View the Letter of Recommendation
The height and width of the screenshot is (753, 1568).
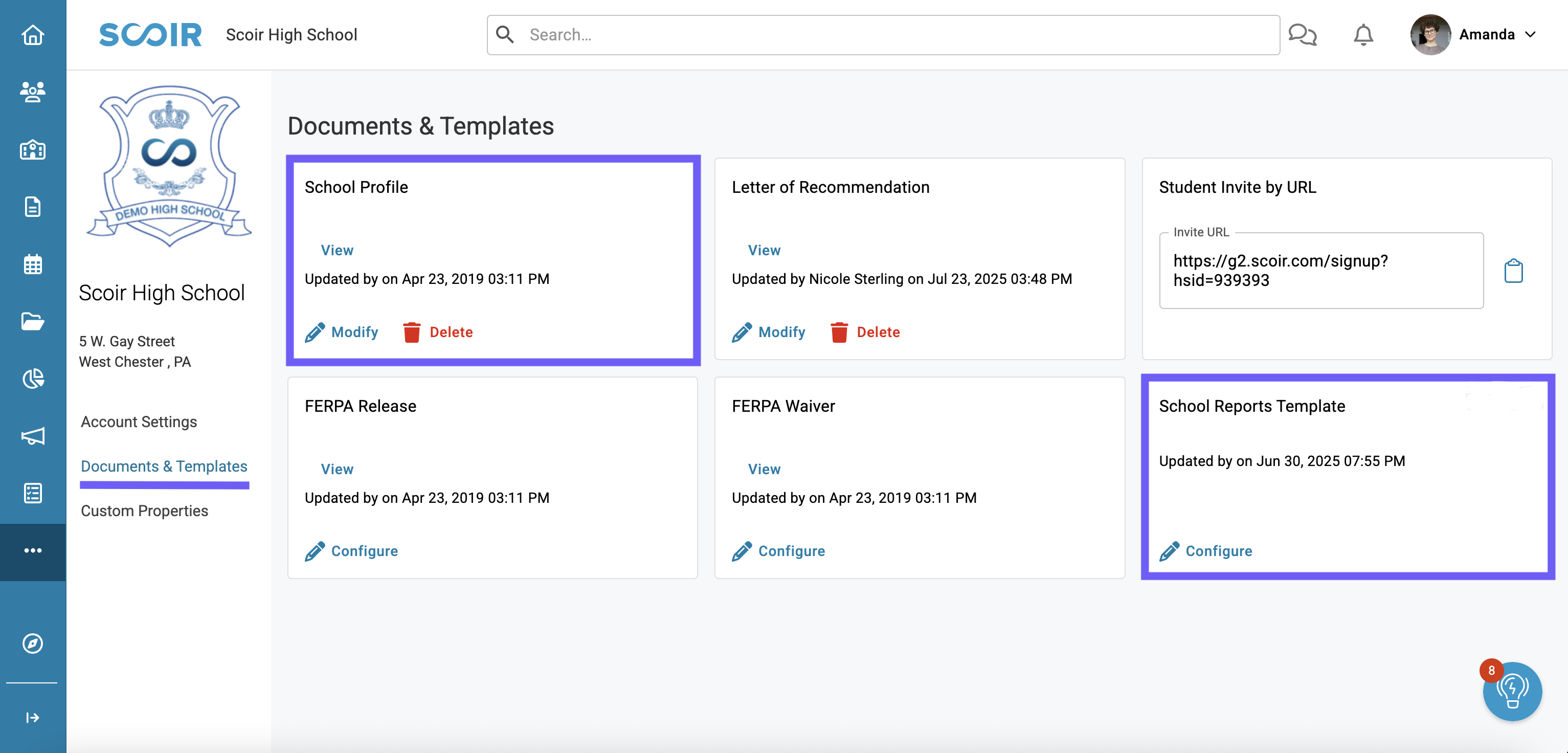pyautogui.click(x=764, y=250)
